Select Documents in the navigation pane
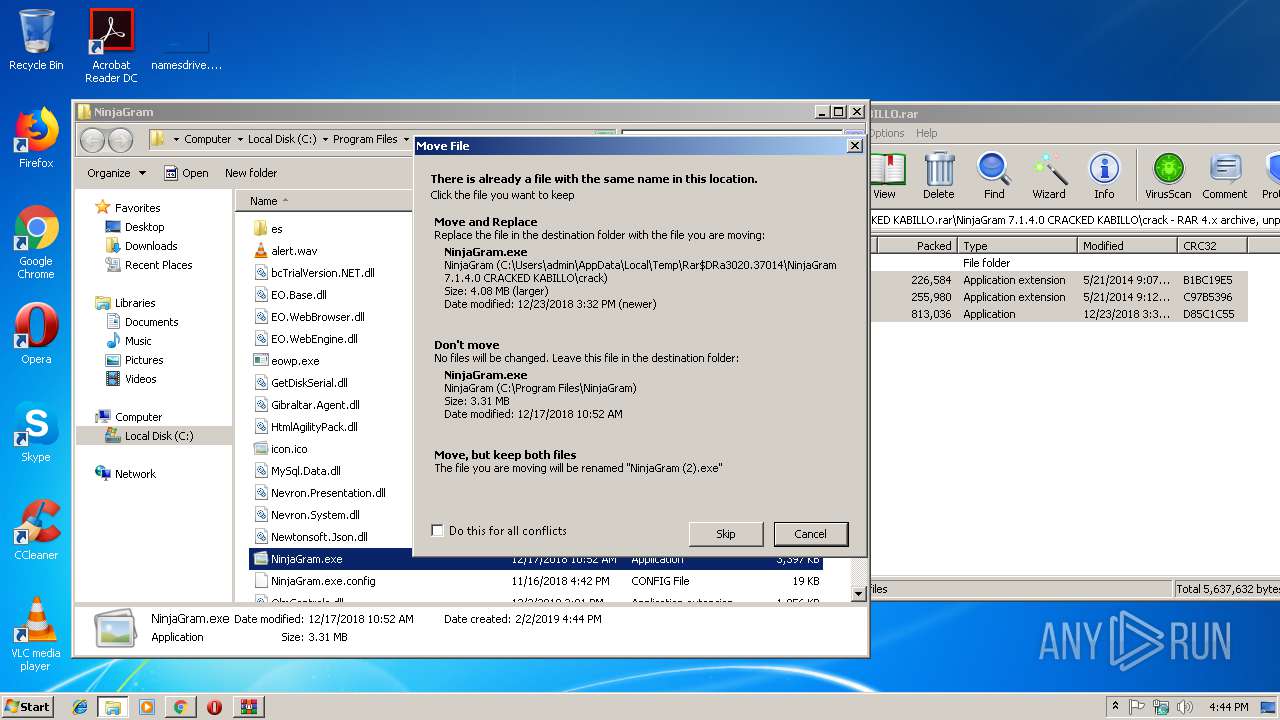The height and width of the screenshot is (720, 1280). pyautogui.click(x=151, y=322)
